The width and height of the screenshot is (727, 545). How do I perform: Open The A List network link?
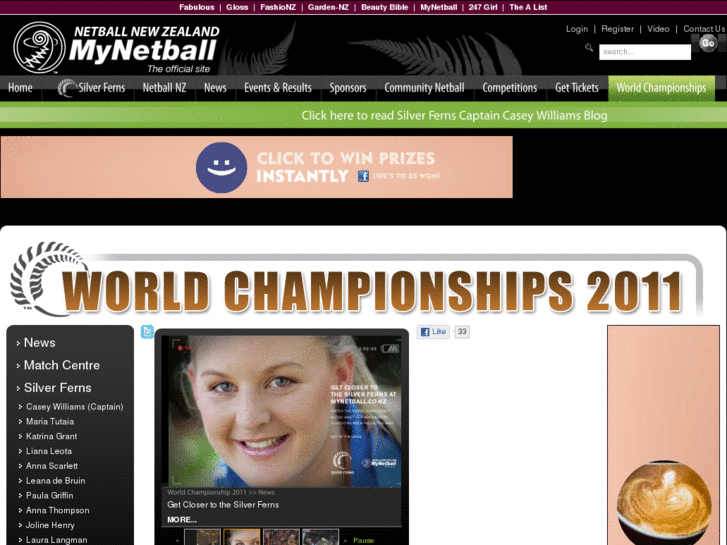click(528, 7)
